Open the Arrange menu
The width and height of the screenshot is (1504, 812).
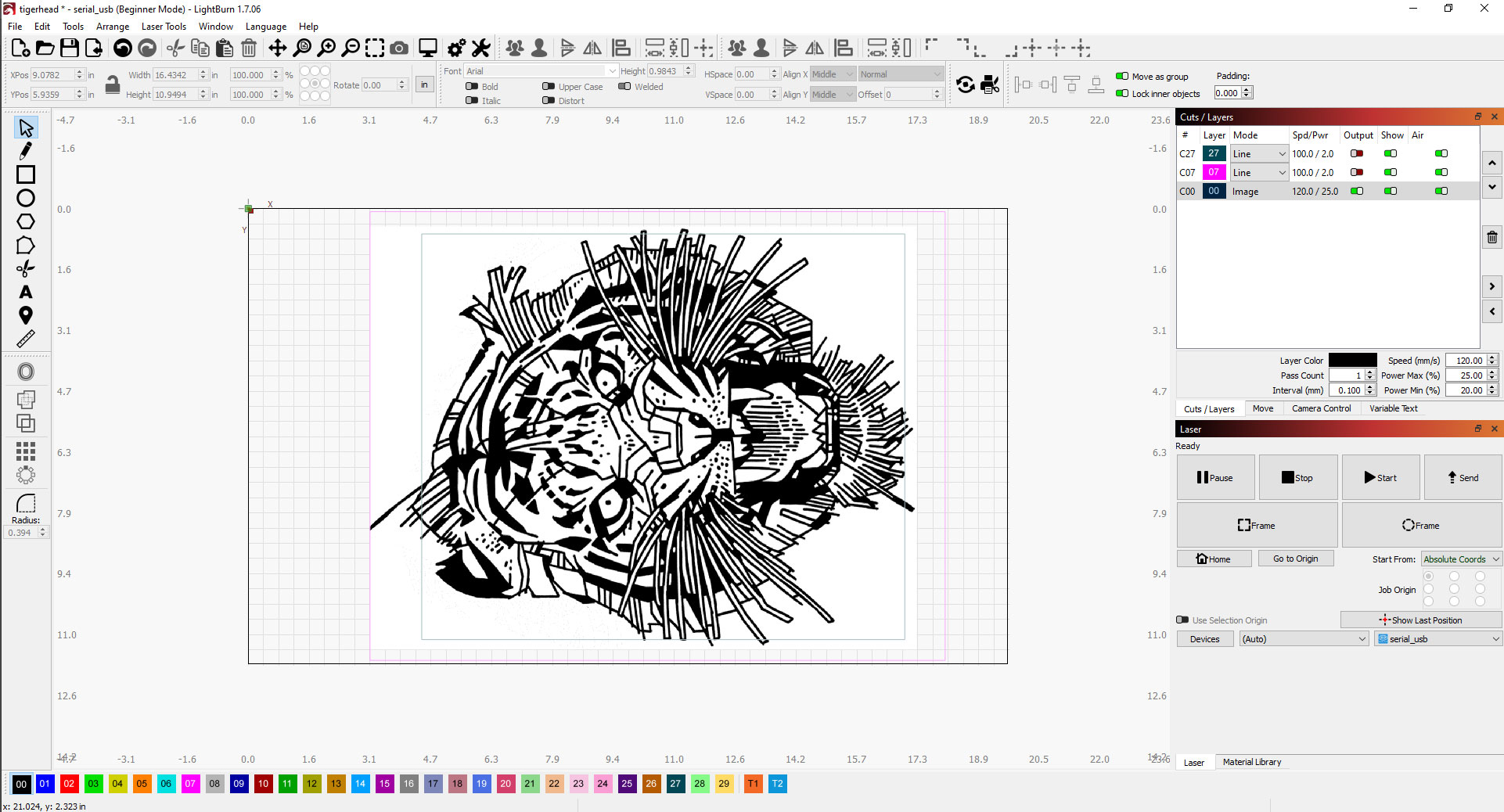(x=113, y=27)
